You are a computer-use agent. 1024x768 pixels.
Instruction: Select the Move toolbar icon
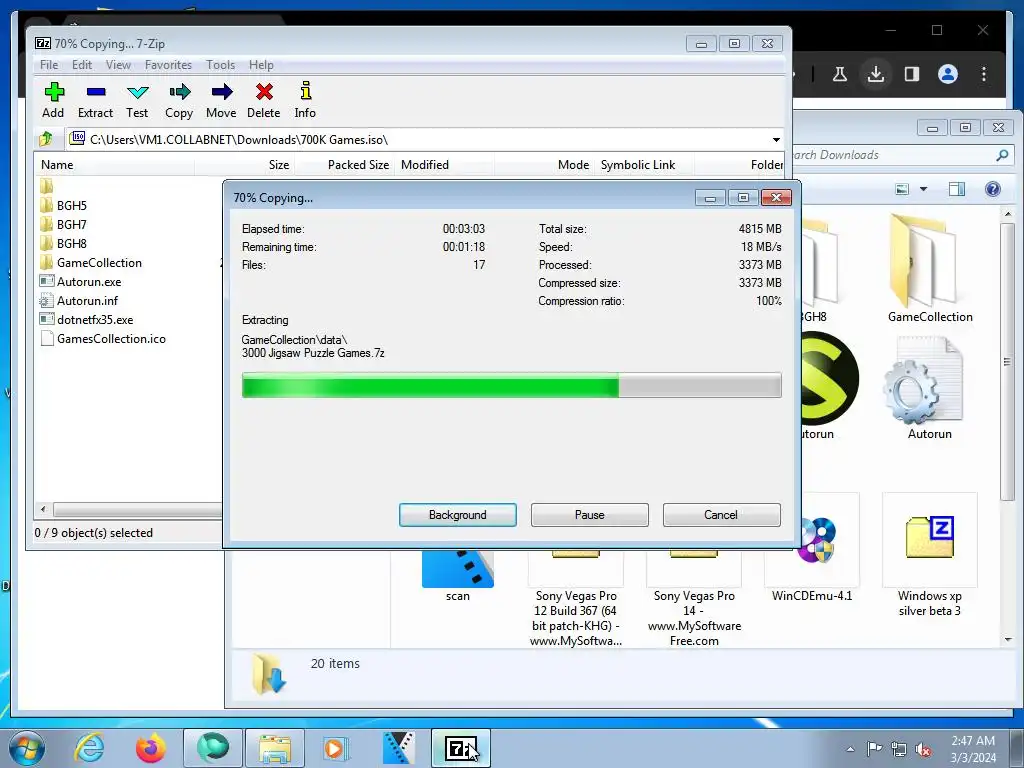point(221,100)
